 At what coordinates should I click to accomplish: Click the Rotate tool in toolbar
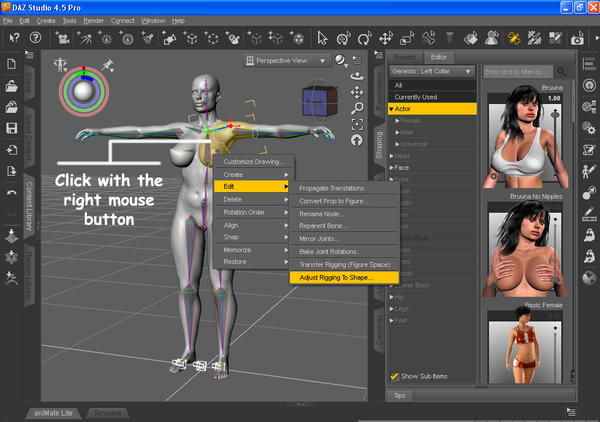click(364, 38)
